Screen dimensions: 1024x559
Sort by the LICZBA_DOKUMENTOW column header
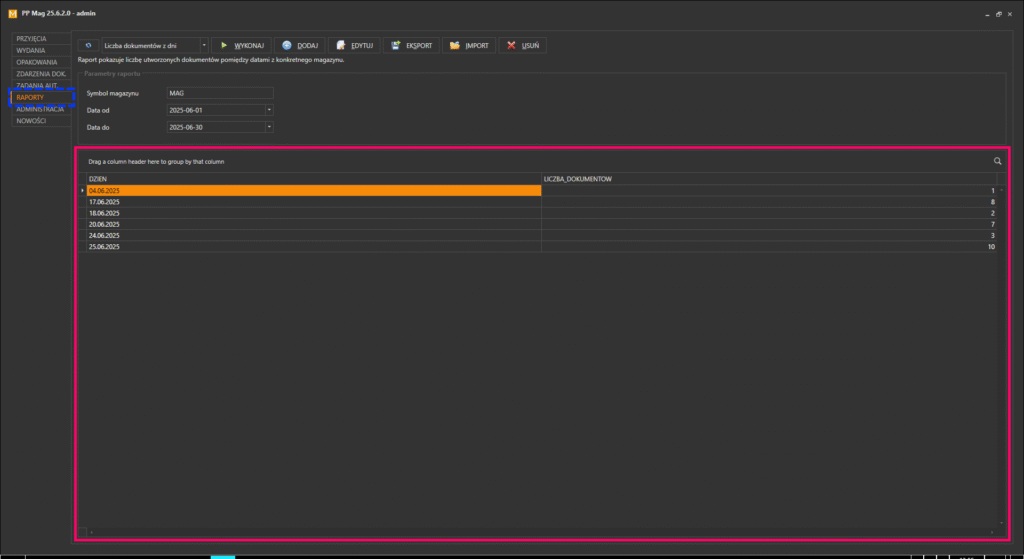769,179
